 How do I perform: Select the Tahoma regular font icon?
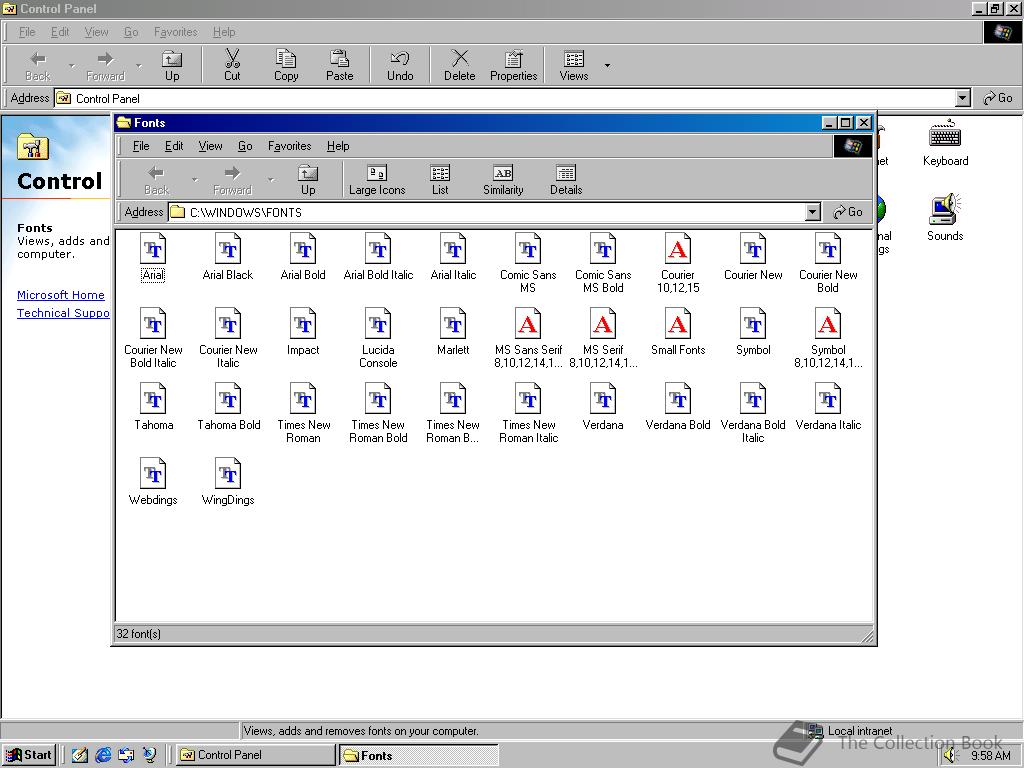(x=153, y=407)
